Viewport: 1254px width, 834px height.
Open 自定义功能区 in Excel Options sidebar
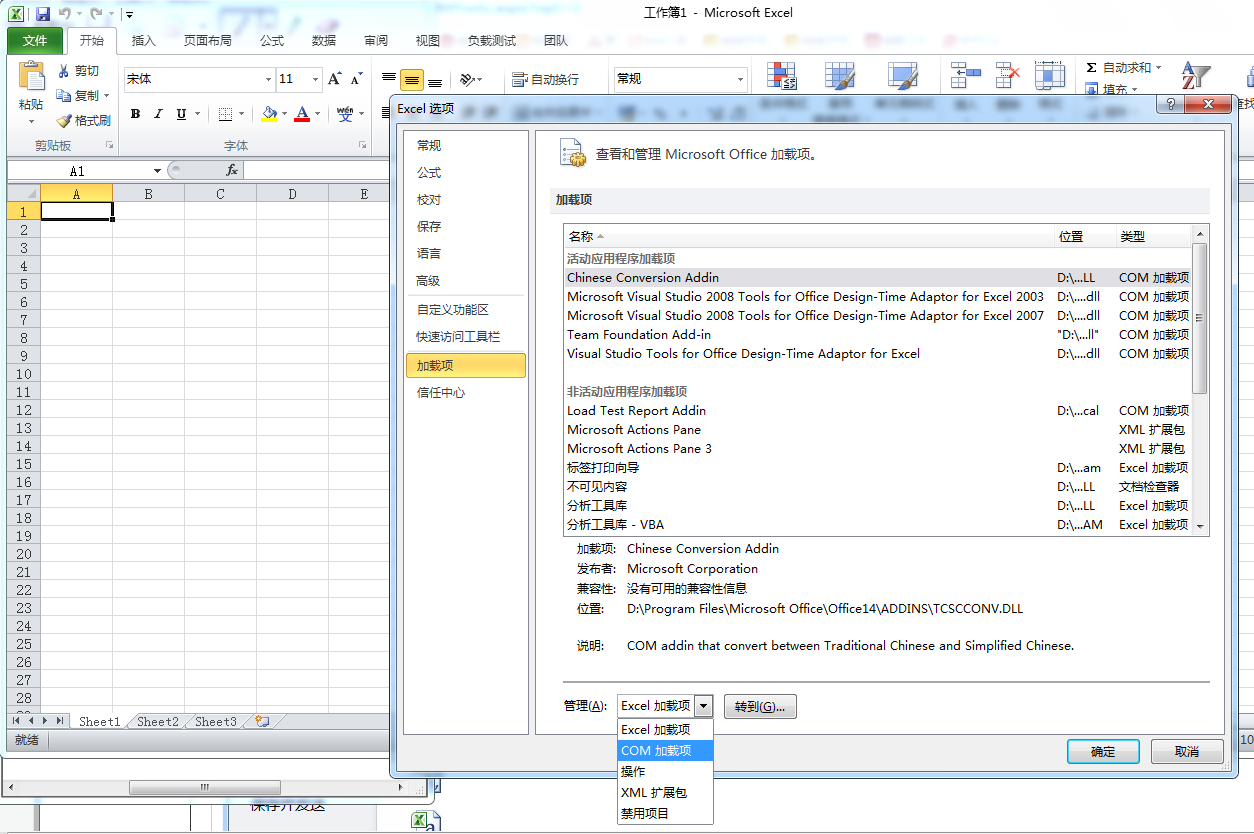tap(465, 310)
